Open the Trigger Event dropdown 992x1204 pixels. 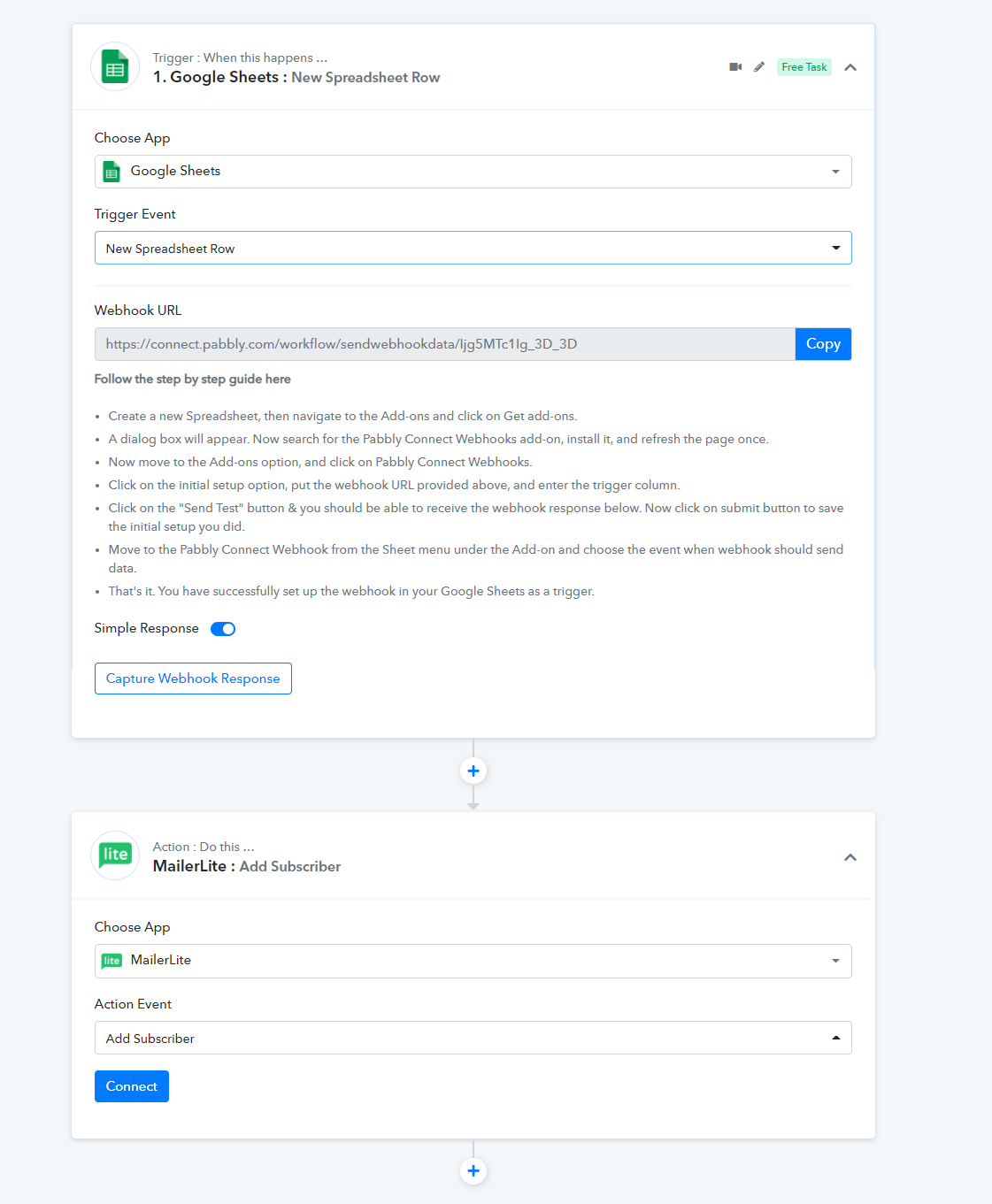coord(473,248)
